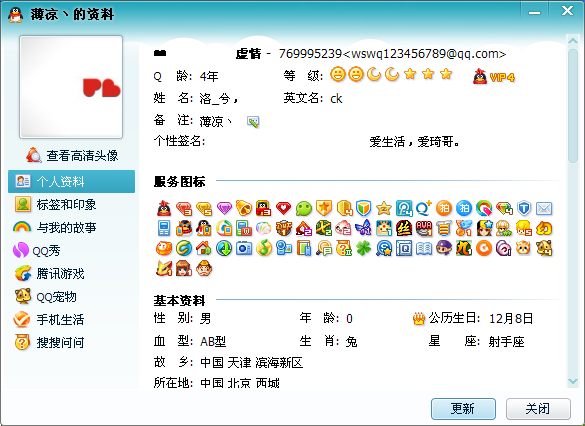Click the level sun-moon-star icons
Viewport: 585px width, 426px height.
tap(392, 75)
